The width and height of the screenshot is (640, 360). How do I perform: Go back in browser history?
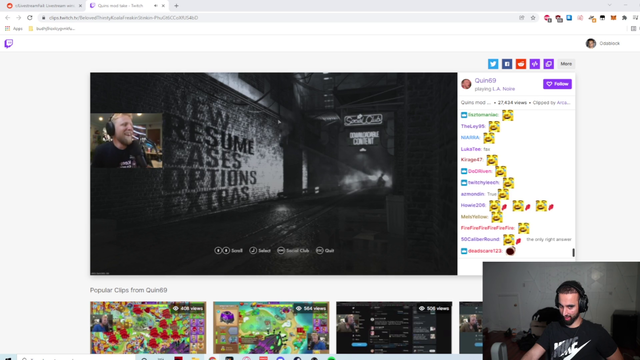(x=8, y=18)
